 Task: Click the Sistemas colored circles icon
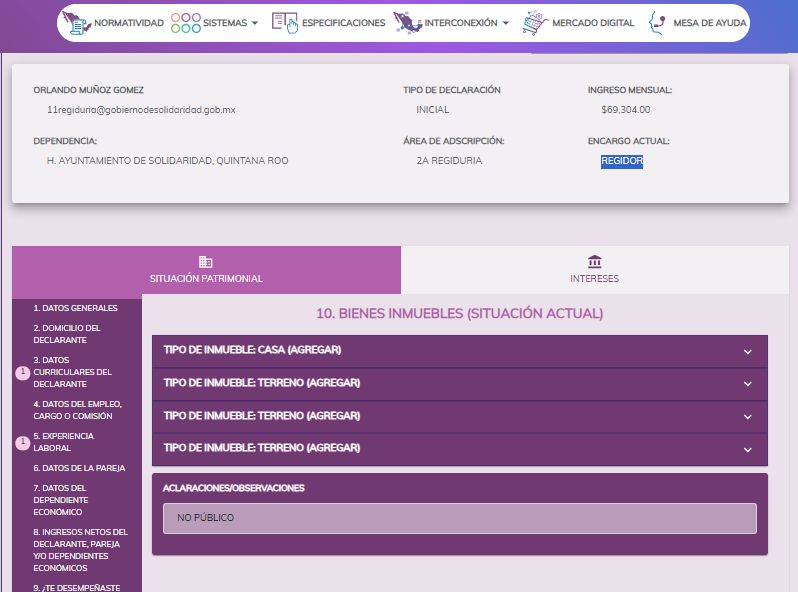pos(185,22)
